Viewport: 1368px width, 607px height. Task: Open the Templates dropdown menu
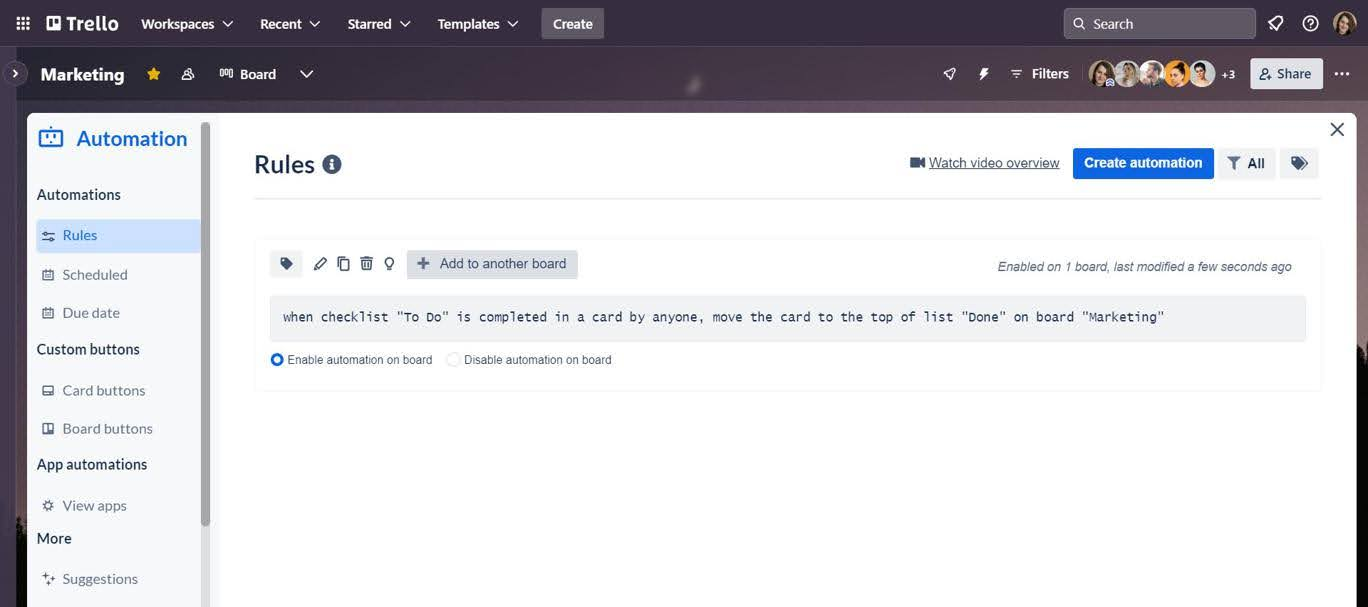(x=478, y=23)
